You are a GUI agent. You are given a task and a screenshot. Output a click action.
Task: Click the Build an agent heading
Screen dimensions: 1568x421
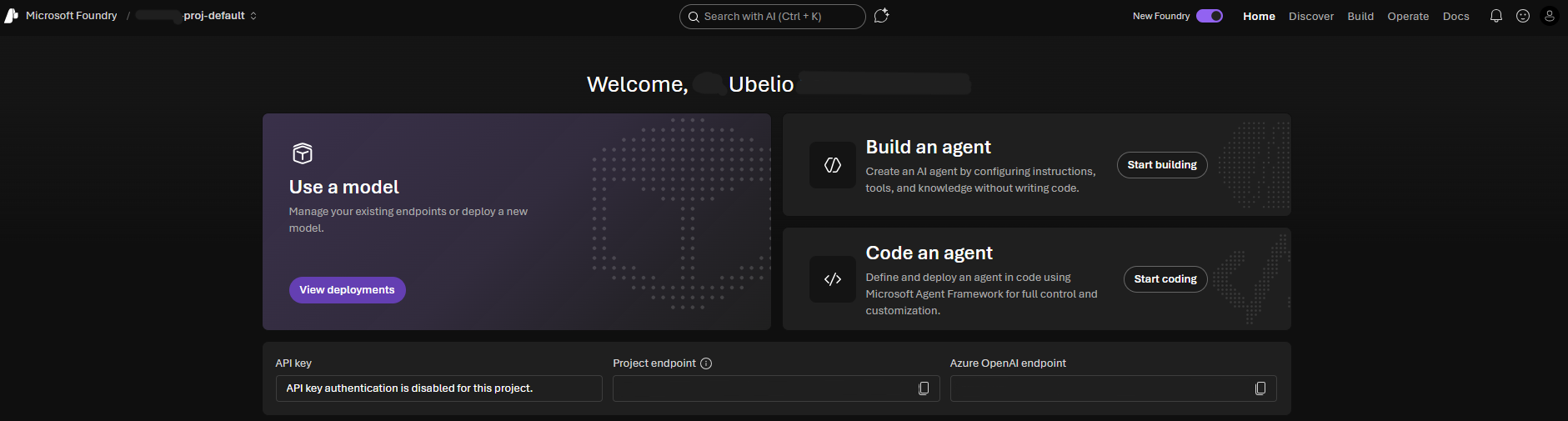(x=929, y=148)
